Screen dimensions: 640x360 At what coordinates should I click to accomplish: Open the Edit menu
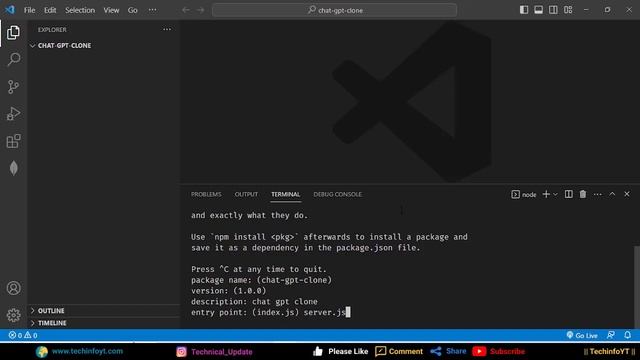(x=50, y=10)
